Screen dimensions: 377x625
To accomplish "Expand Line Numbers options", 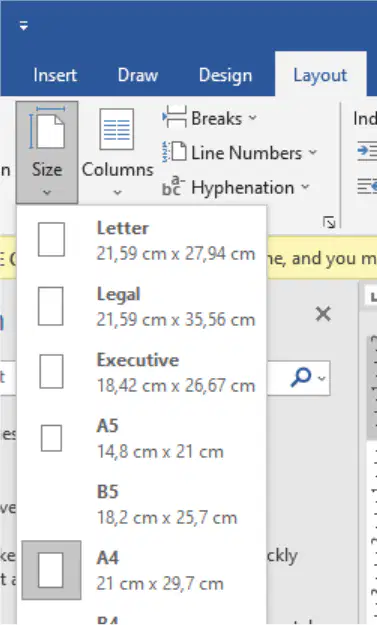I will click(240, 153).
